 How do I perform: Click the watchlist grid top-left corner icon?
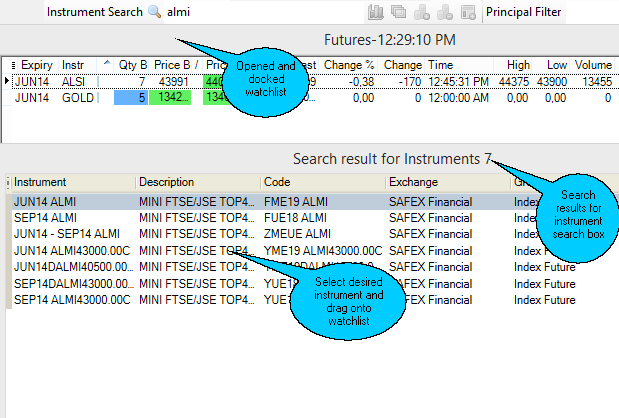pos(7,63)
